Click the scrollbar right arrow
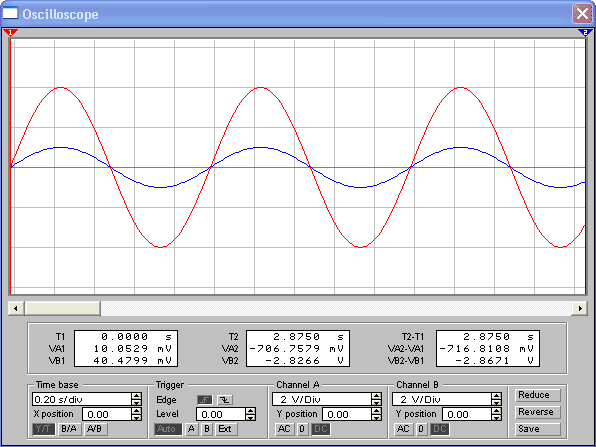This screenshot has height=447, width=596. point(580,308)
